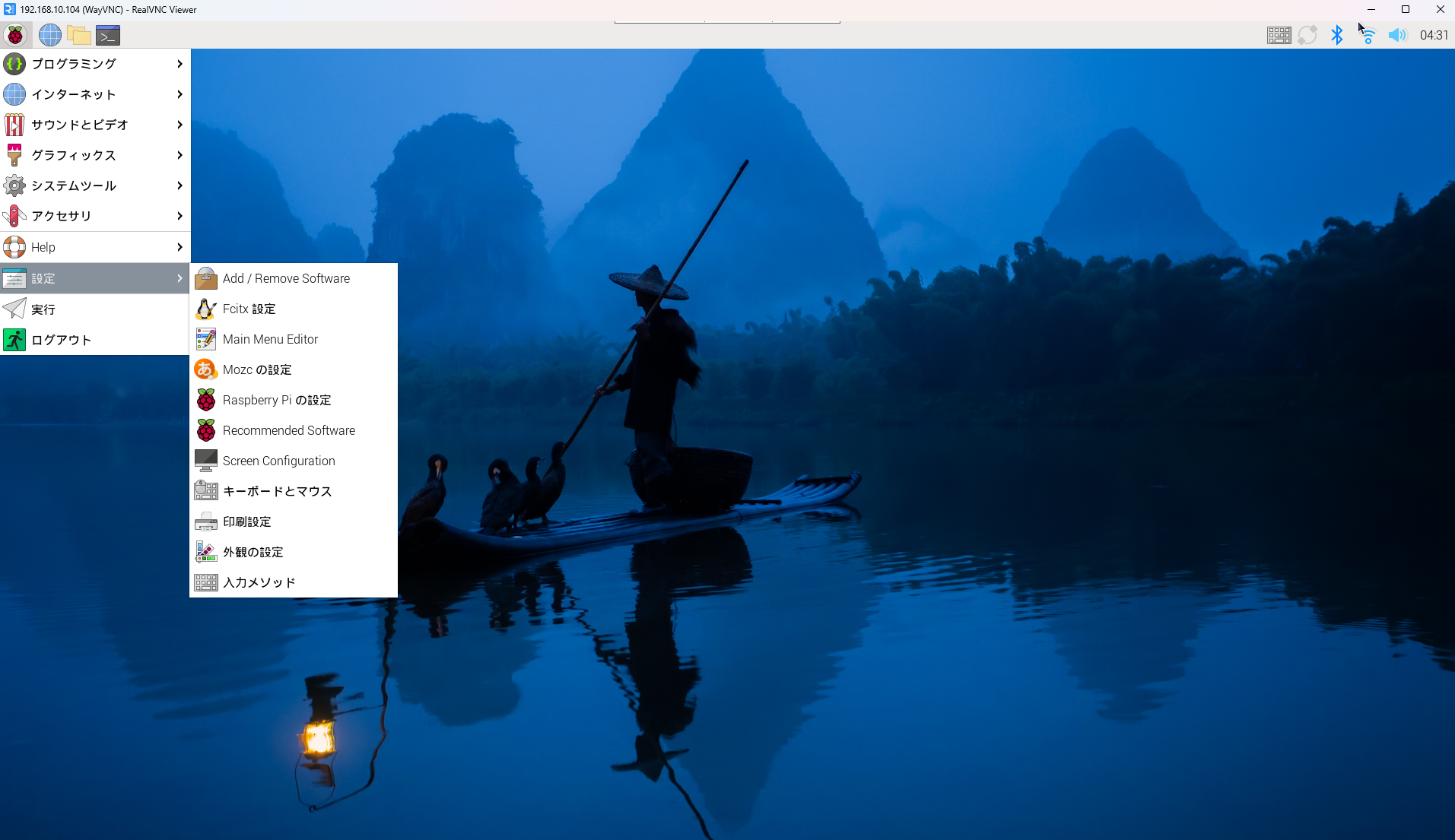1455x840 pixels.
Task: Open Add / Remove Software
Action: click(x=294, y=278)
